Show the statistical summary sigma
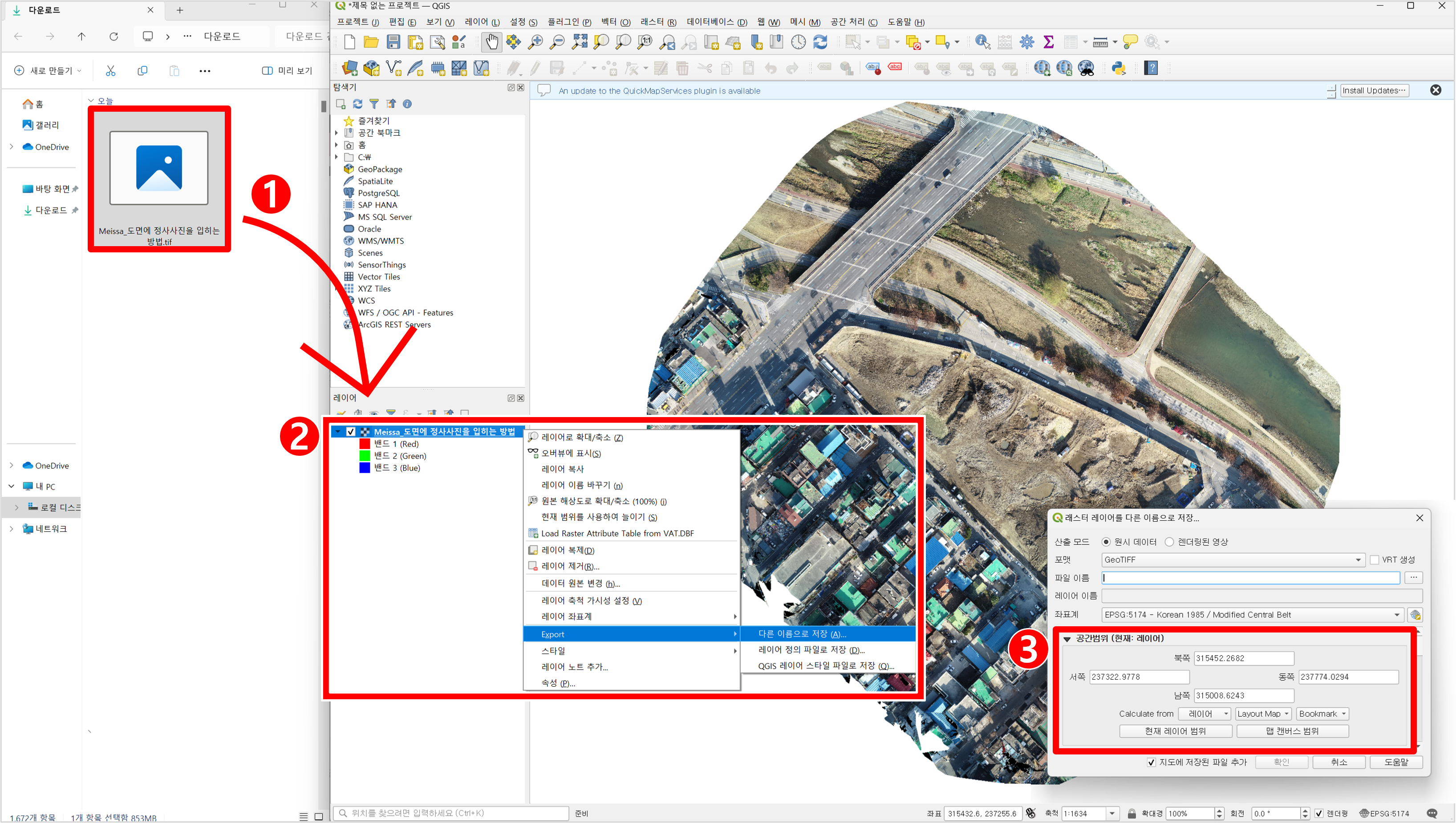The width and height of the screenshot is (1456, 823). tap(1048, 42)
